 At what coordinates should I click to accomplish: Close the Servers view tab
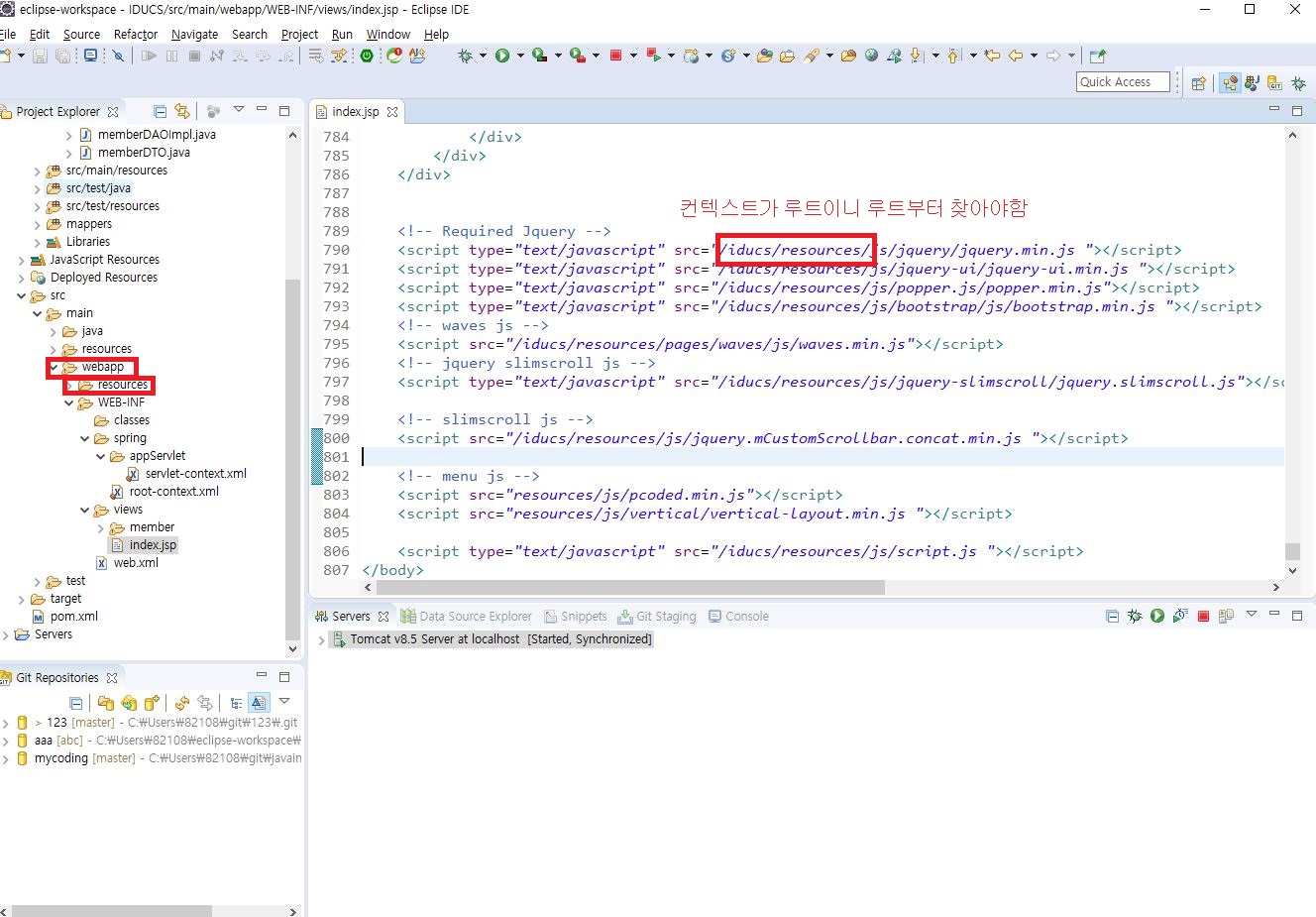coord(384,617)
